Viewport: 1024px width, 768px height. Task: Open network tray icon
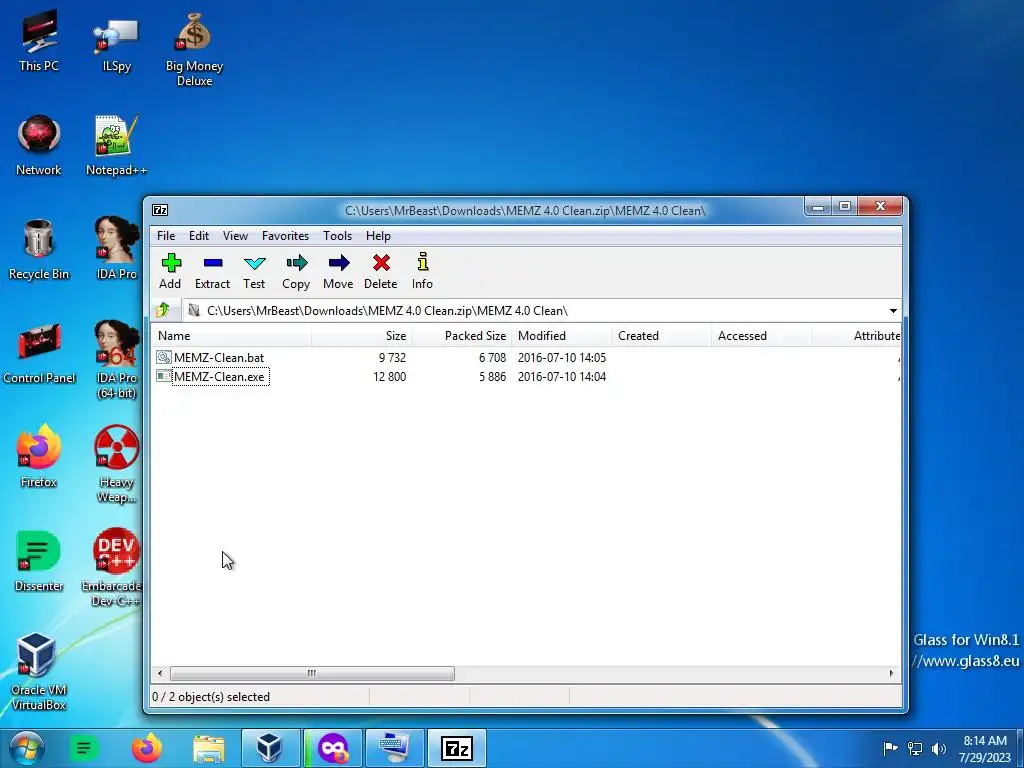click(915, 748)
